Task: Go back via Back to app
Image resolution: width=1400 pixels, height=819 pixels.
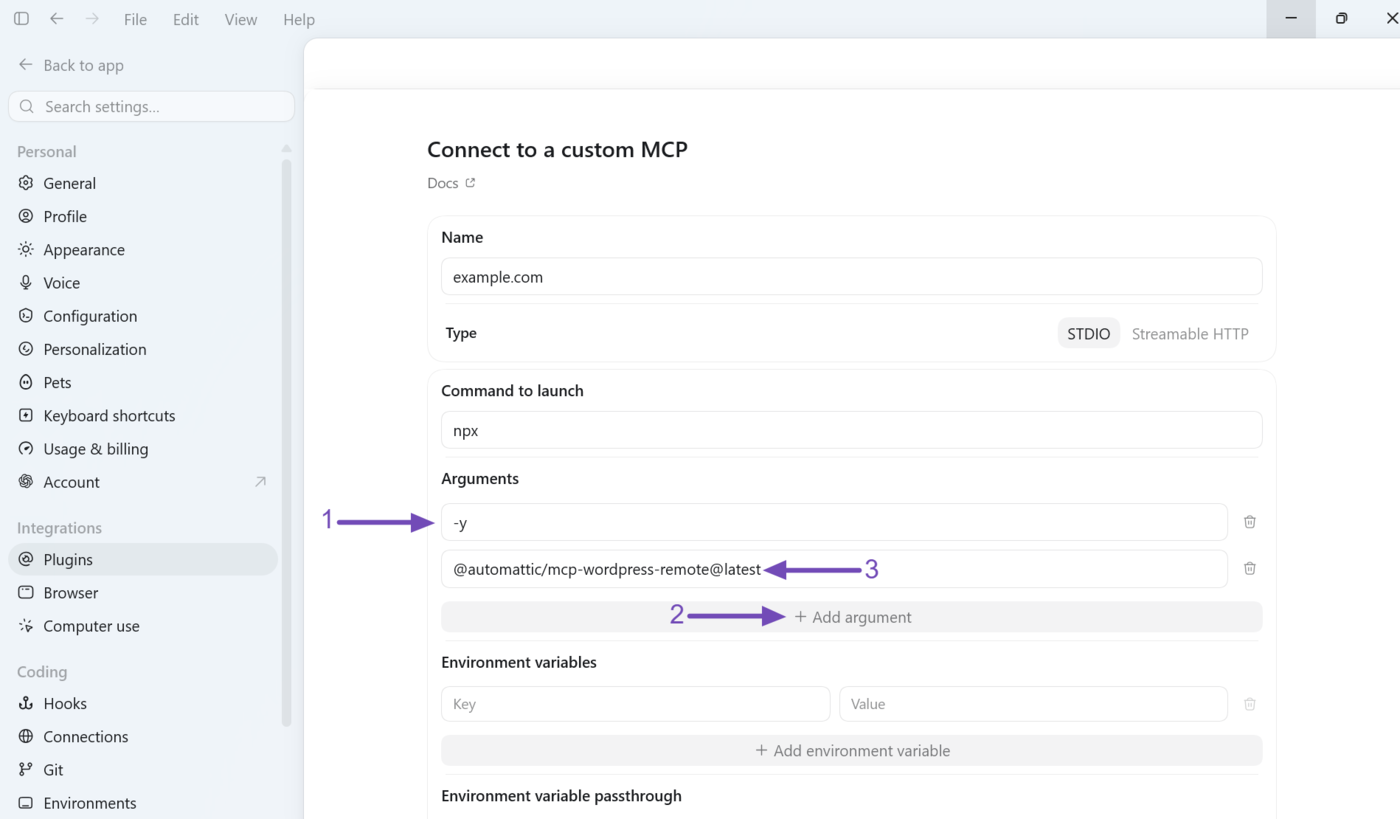Action: 71,65
